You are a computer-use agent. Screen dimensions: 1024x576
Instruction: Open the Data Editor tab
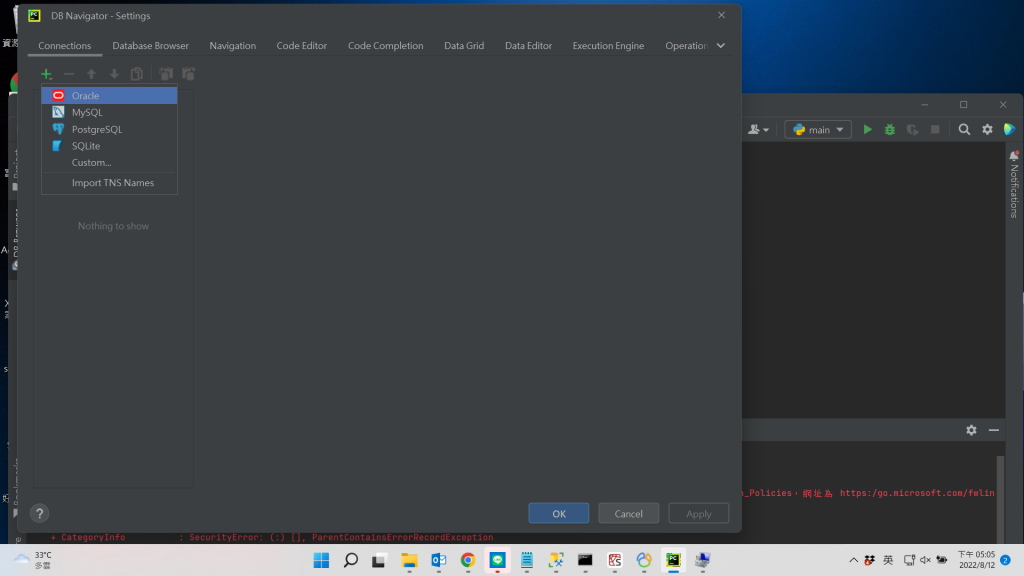tap(528, 46)
